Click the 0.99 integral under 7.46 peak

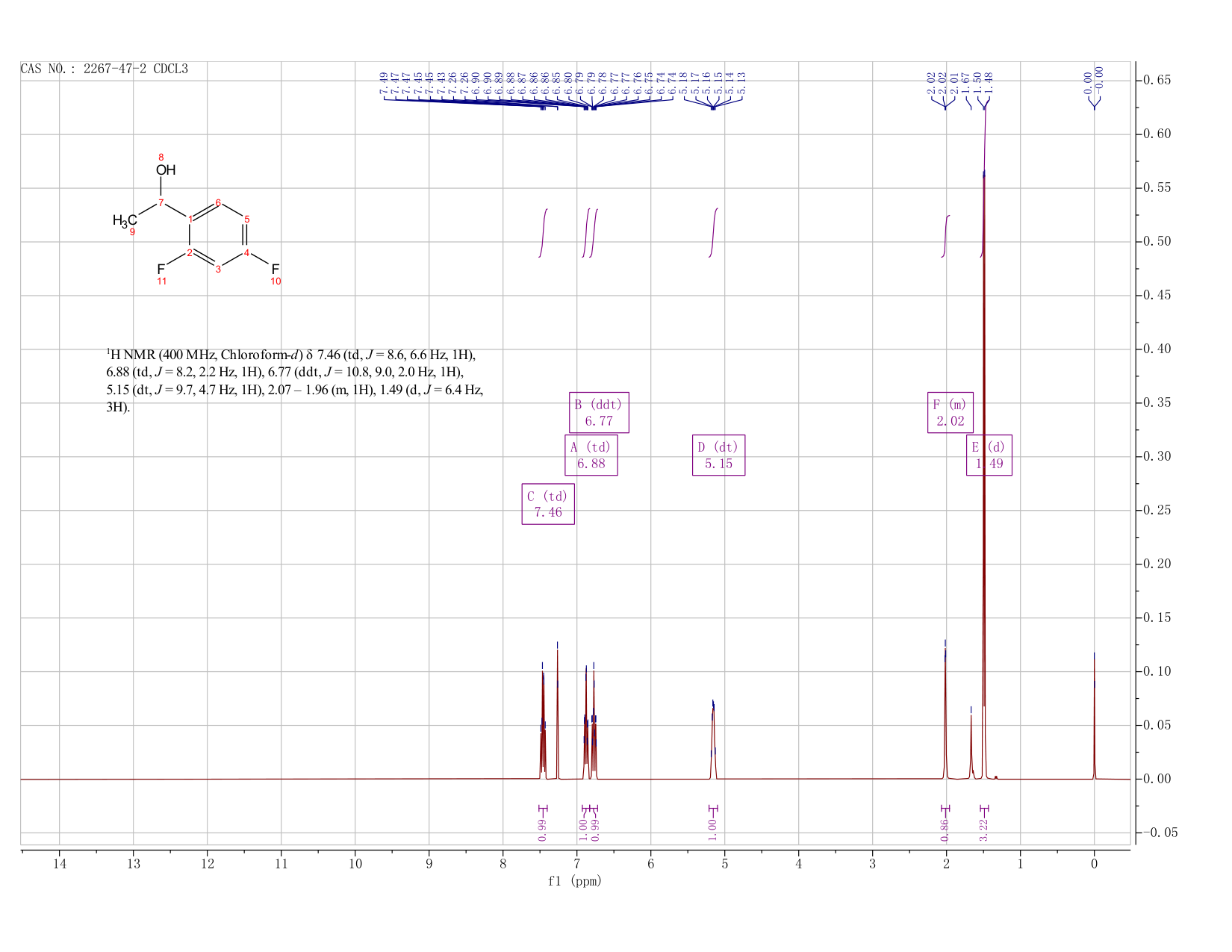pyautogui.click(x=542, y=830)
